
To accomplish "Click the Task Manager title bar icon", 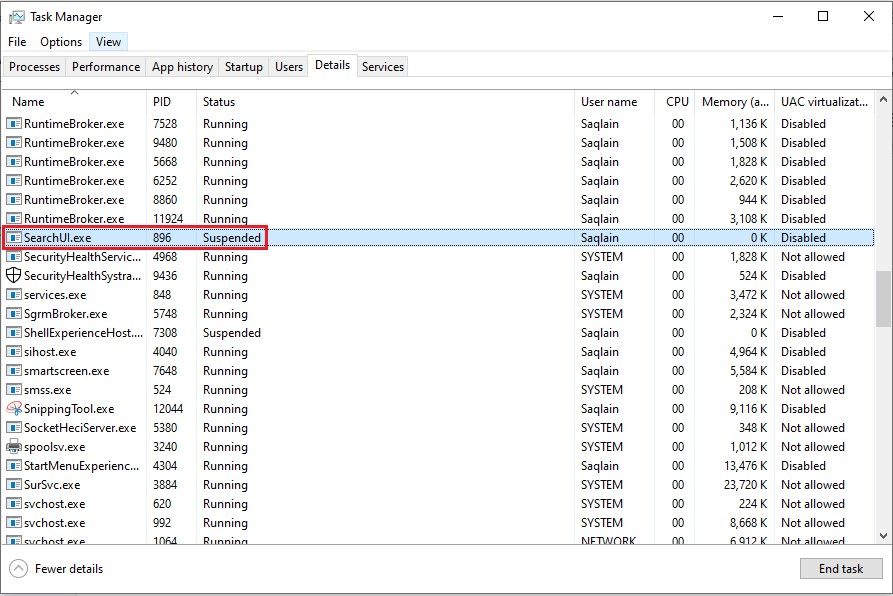I will pos(16,17).
